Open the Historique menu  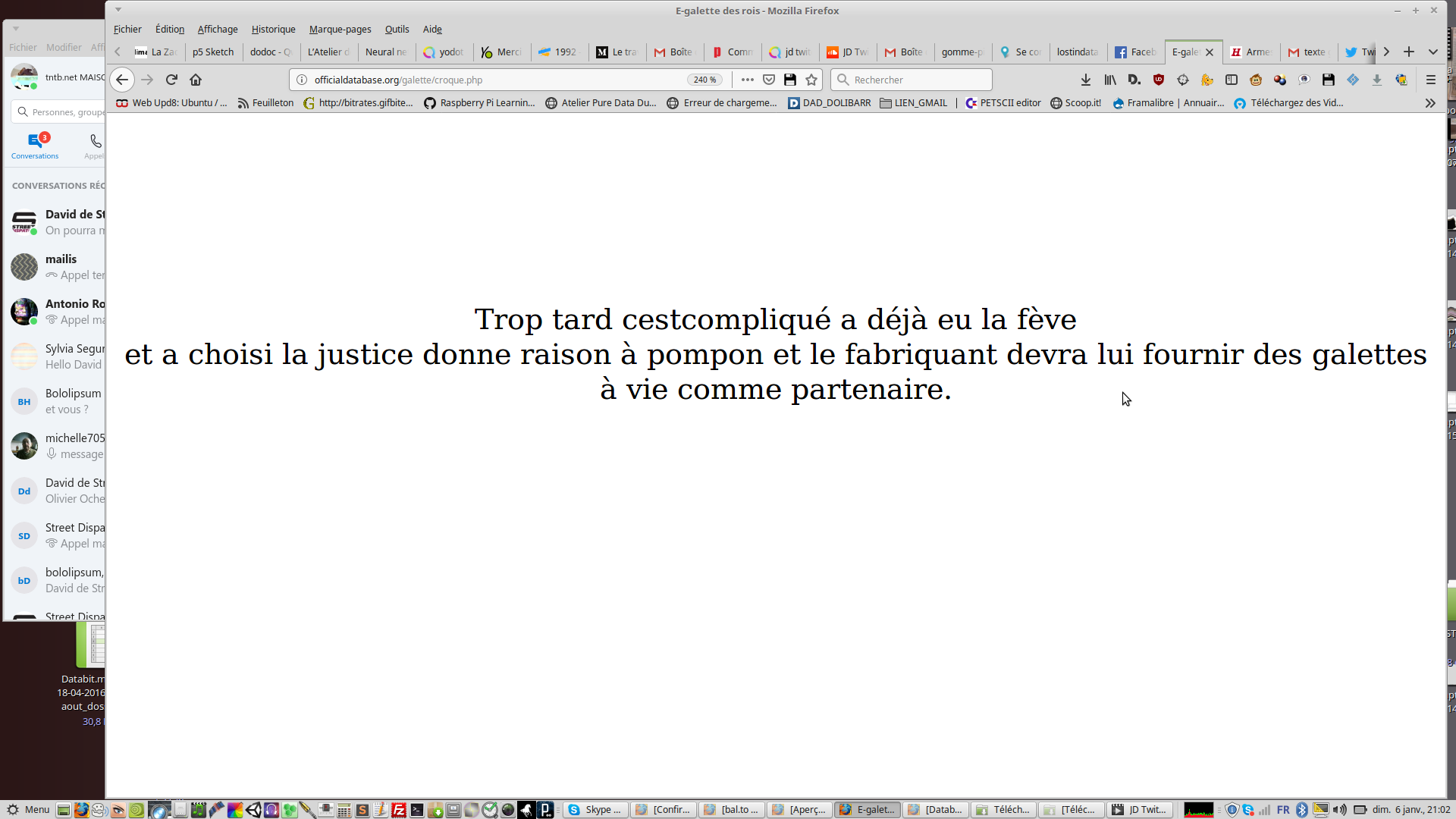pyautogui.click(x=273, y=29)
